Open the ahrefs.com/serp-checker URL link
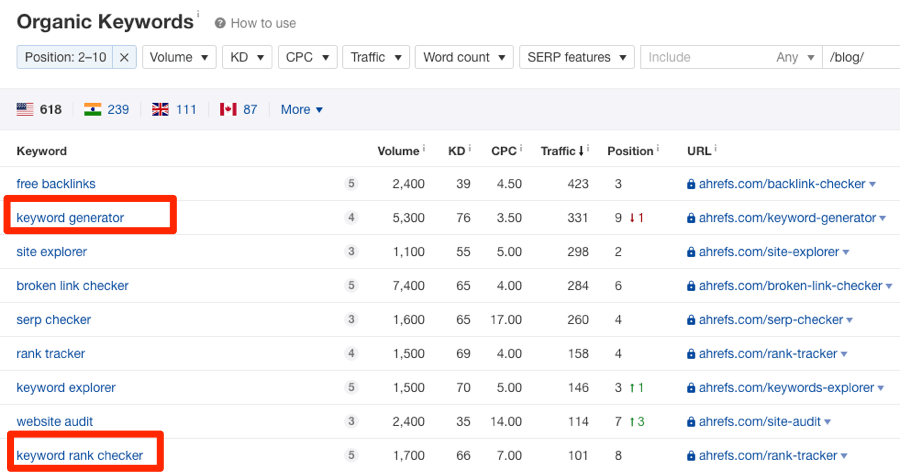The height and width of the screenshot is (472, 900). (771, 319)
